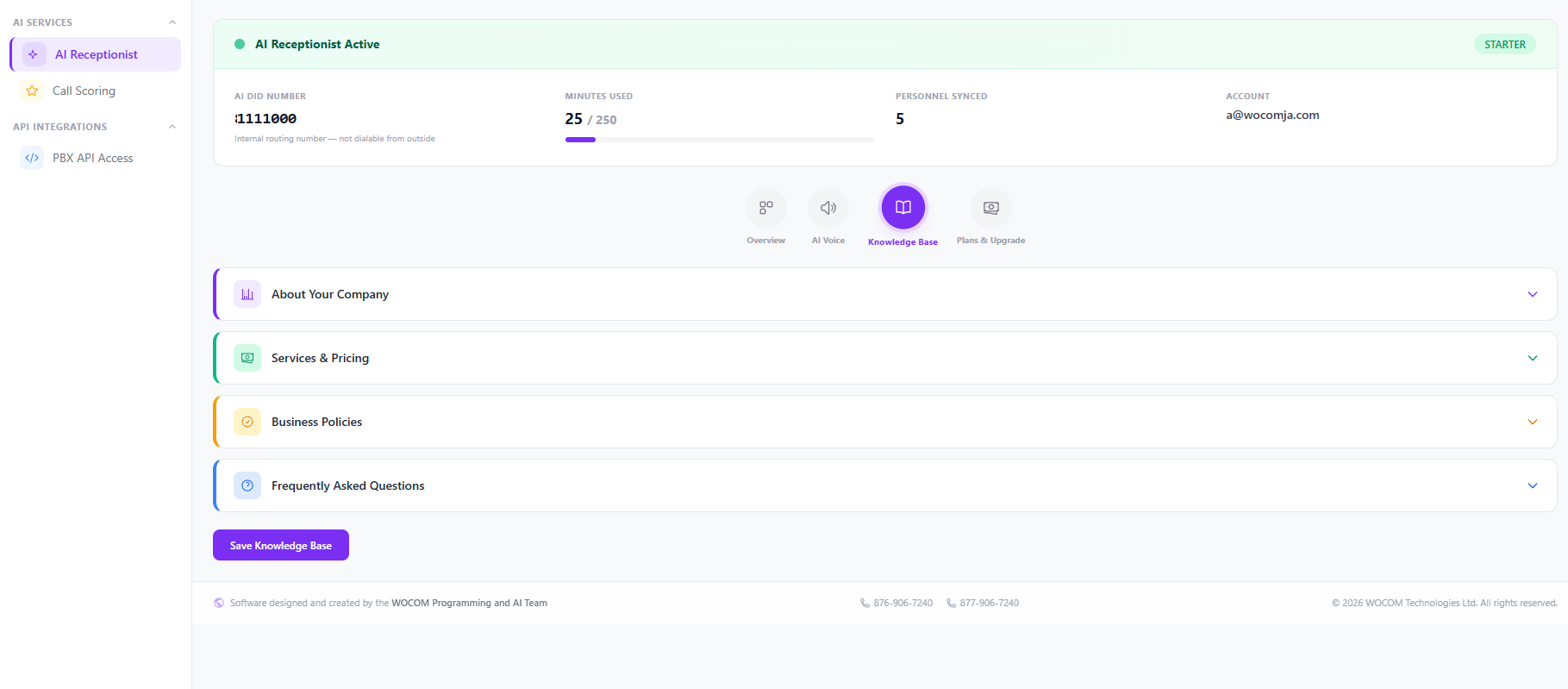The height and width of the screenshot is (689, 1568).
Task: Click the Business Policies check icon
Action: 247,422
